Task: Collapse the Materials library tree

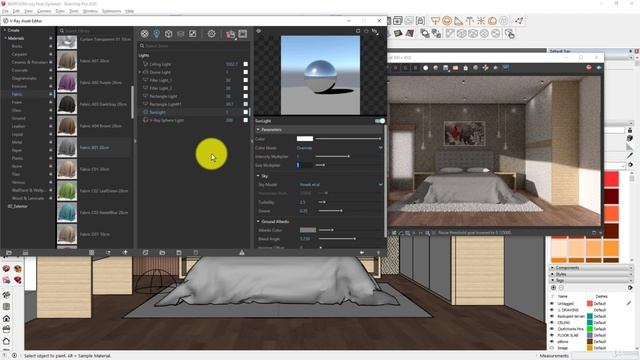Action: (5, 38)
